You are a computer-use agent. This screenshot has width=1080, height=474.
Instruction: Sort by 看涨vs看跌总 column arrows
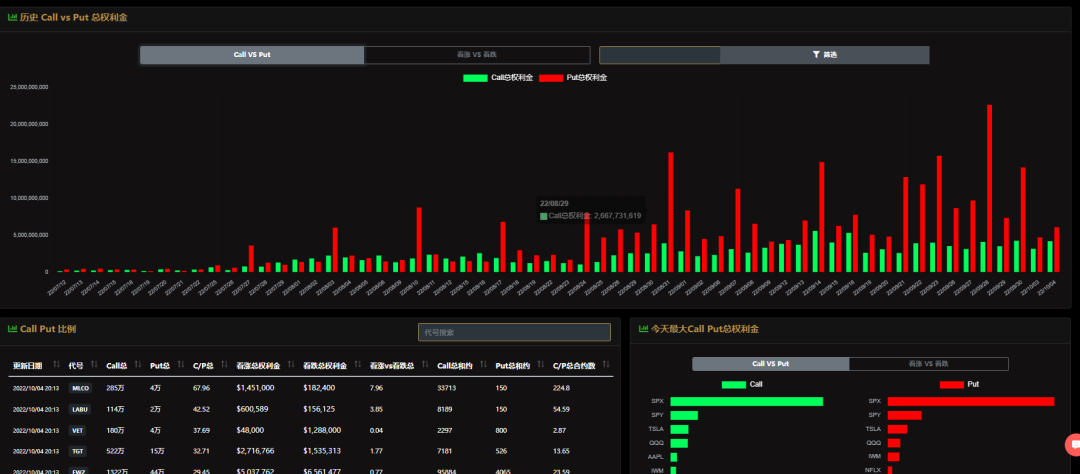click(x=426, y=364)
